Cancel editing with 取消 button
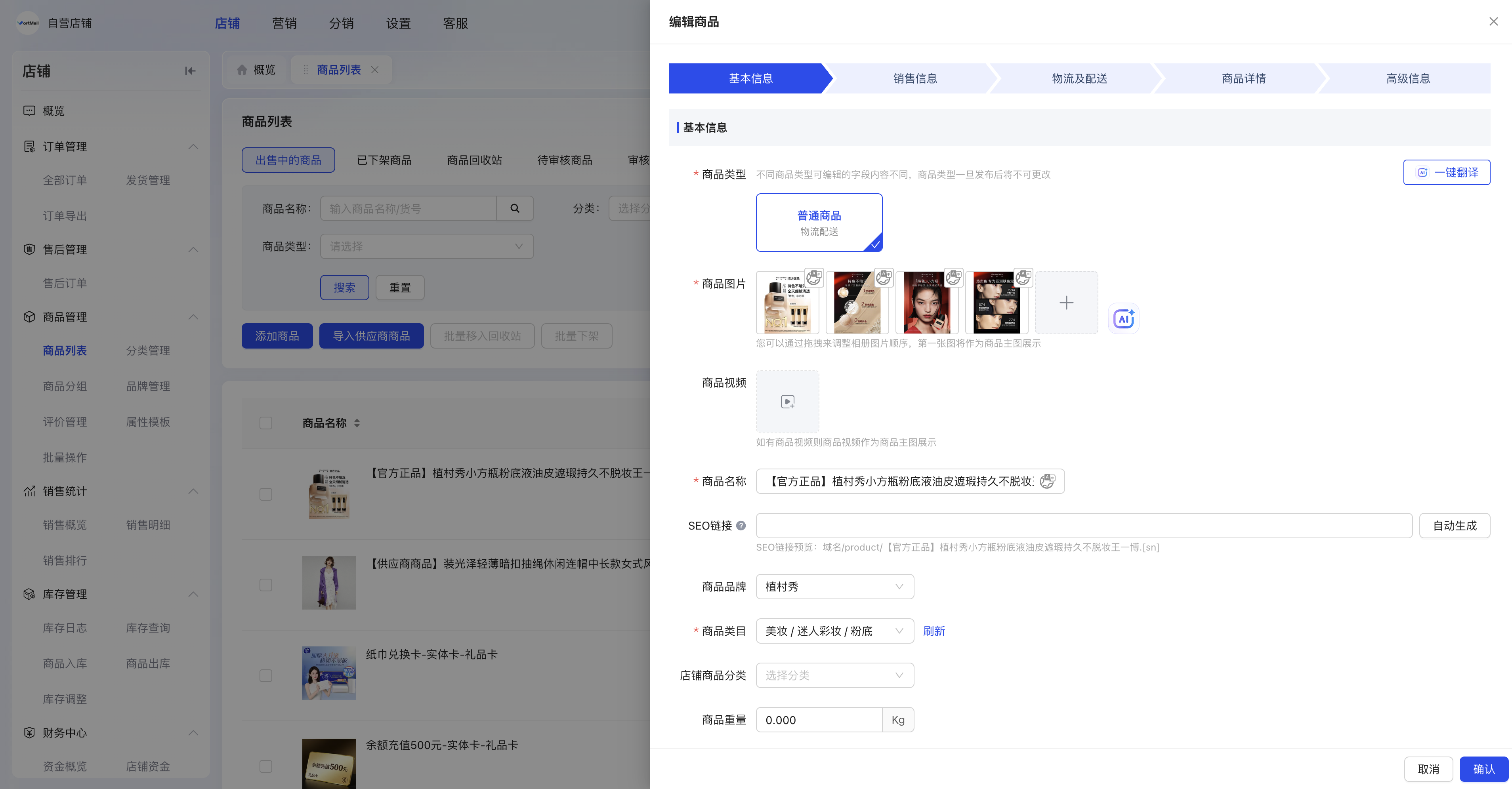This screenshot has width=1512, height=789. (x=1428, y=769)
